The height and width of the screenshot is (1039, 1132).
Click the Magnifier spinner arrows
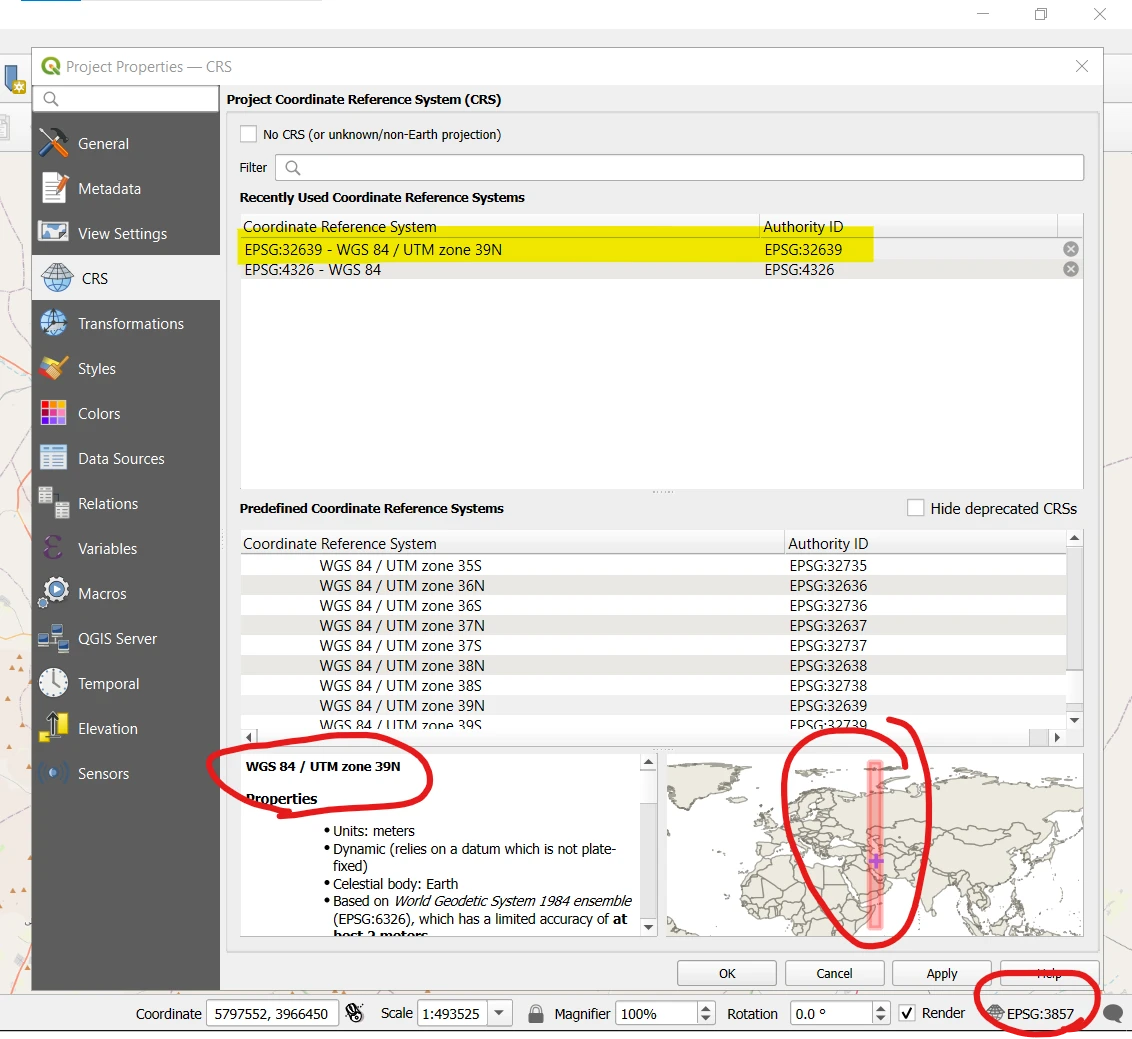(x=706, y=1013)
